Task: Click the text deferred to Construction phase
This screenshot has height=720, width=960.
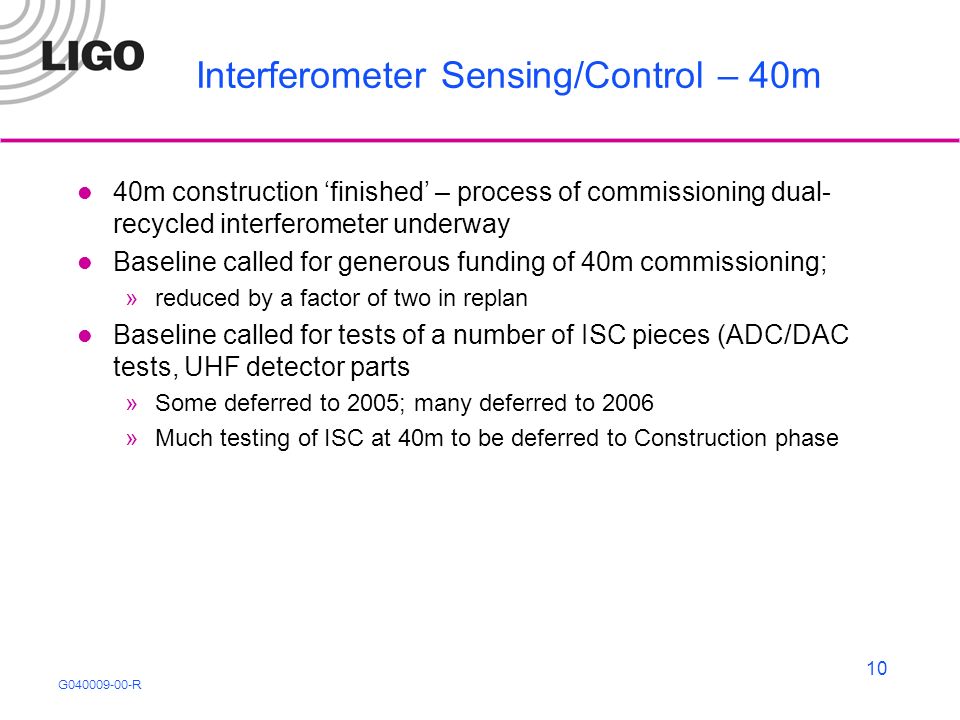Action: click(658, 438)
